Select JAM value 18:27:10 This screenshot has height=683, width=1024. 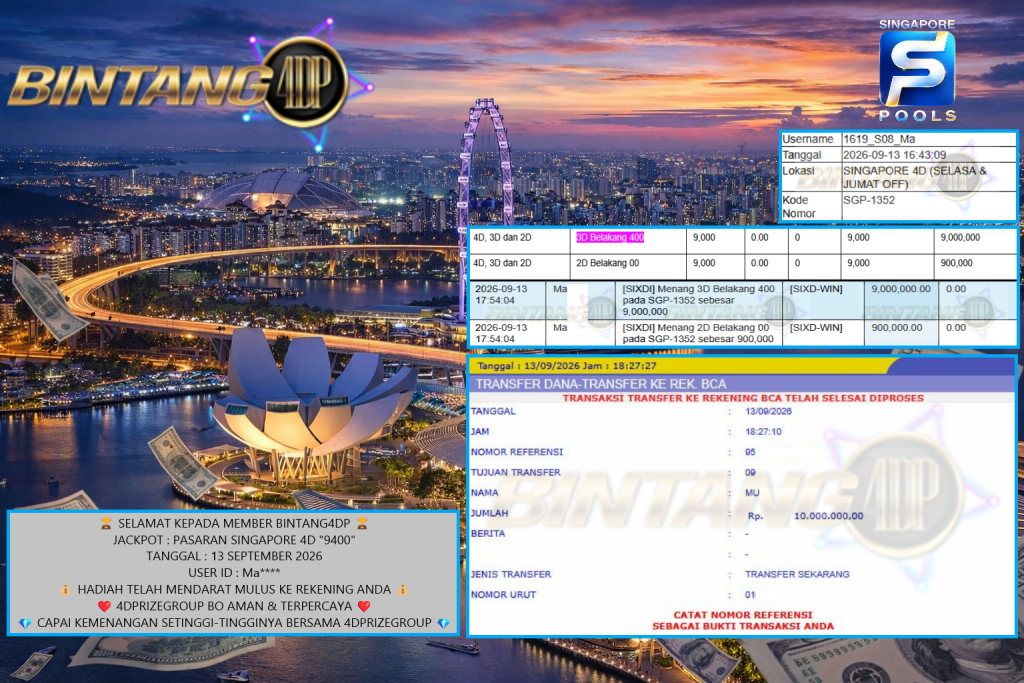coord(763,432)
